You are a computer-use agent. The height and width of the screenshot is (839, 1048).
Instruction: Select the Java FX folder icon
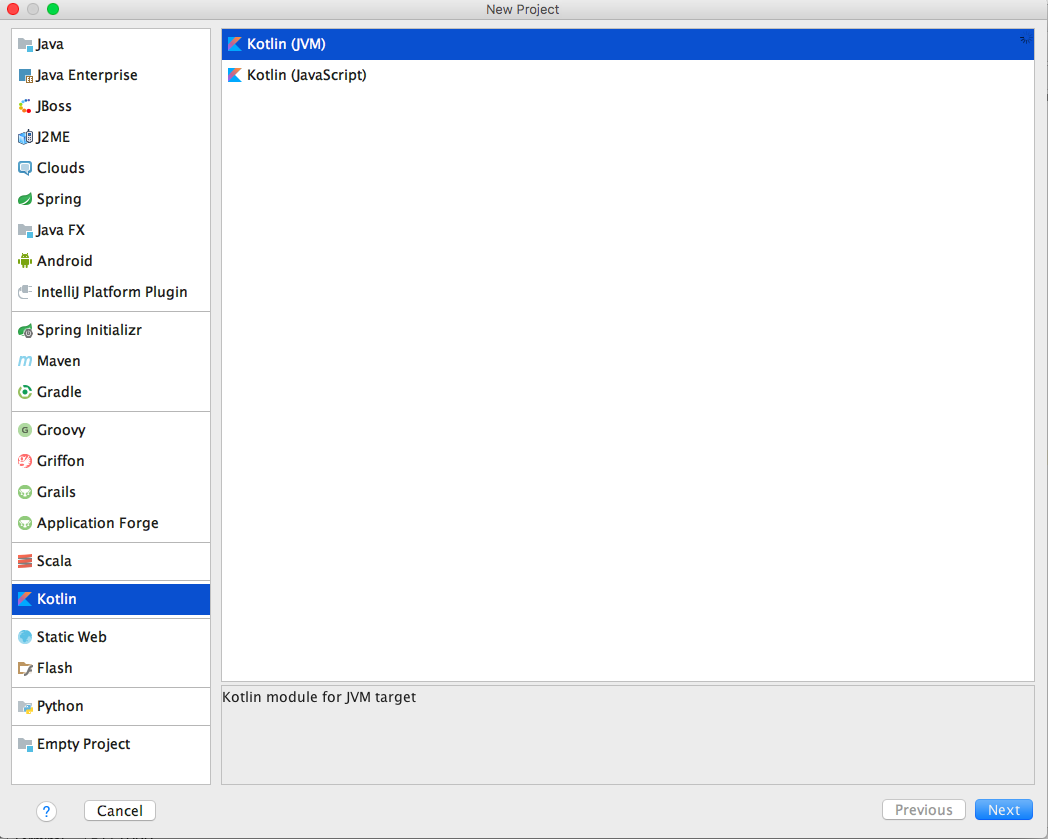[25, 230]
